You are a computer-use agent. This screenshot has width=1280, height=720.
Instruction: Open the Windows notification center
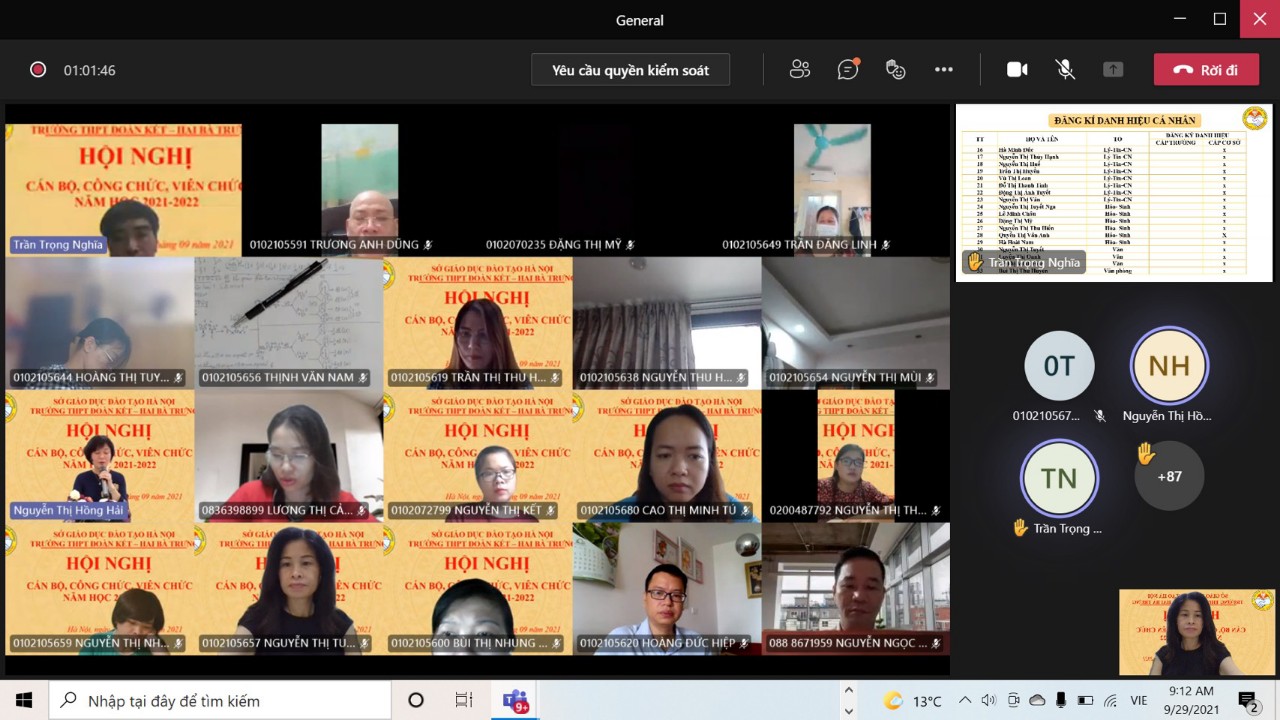[x=1248, y=700]
